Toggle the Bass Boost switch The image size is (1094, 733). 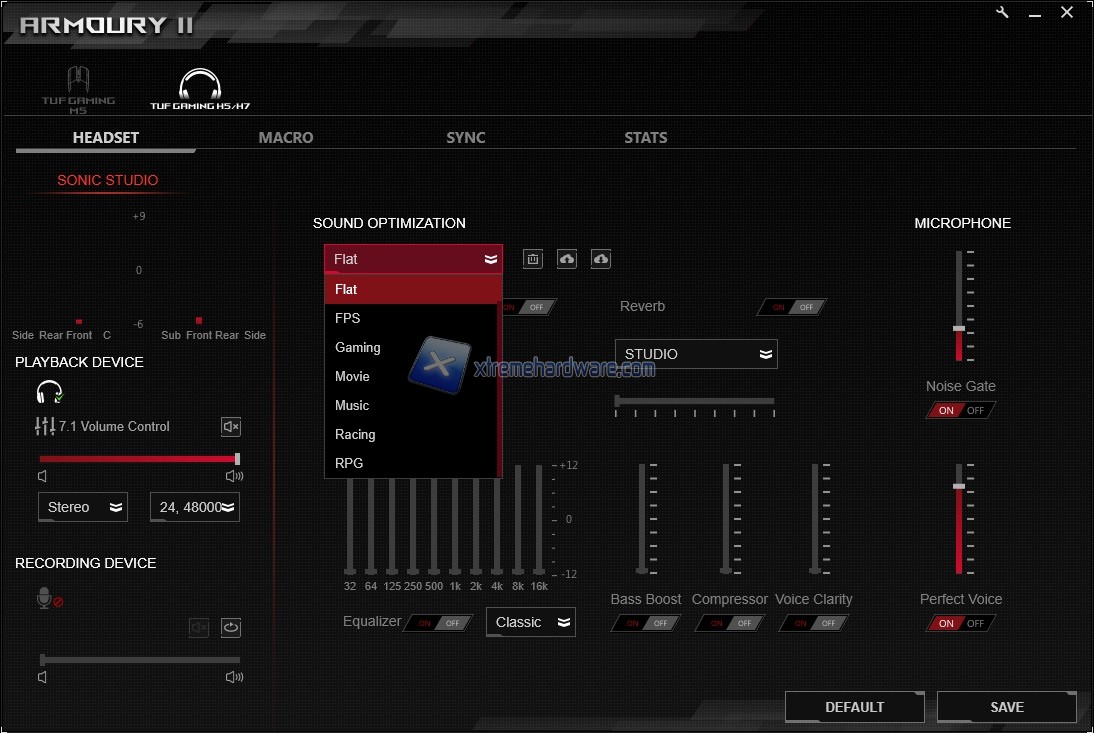[646, 623]
